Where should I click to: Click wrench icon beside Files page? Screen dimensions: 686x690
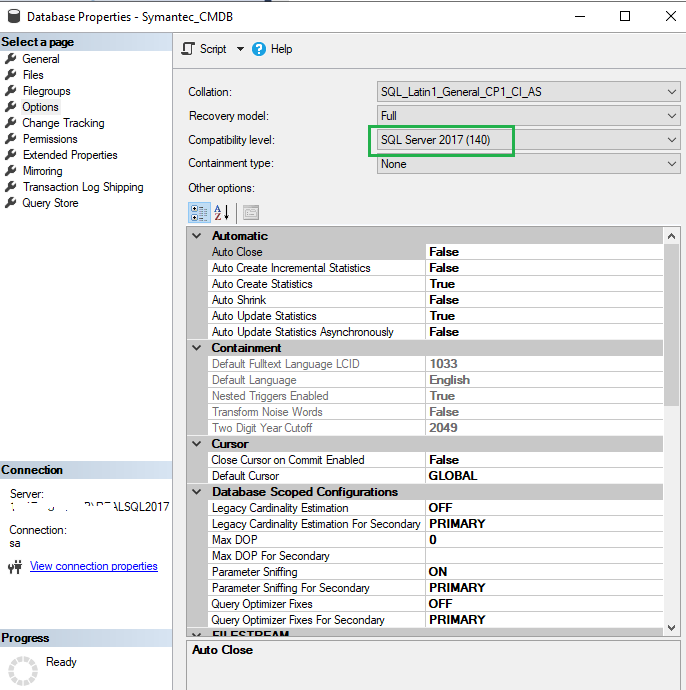click(x=11, y=74)
